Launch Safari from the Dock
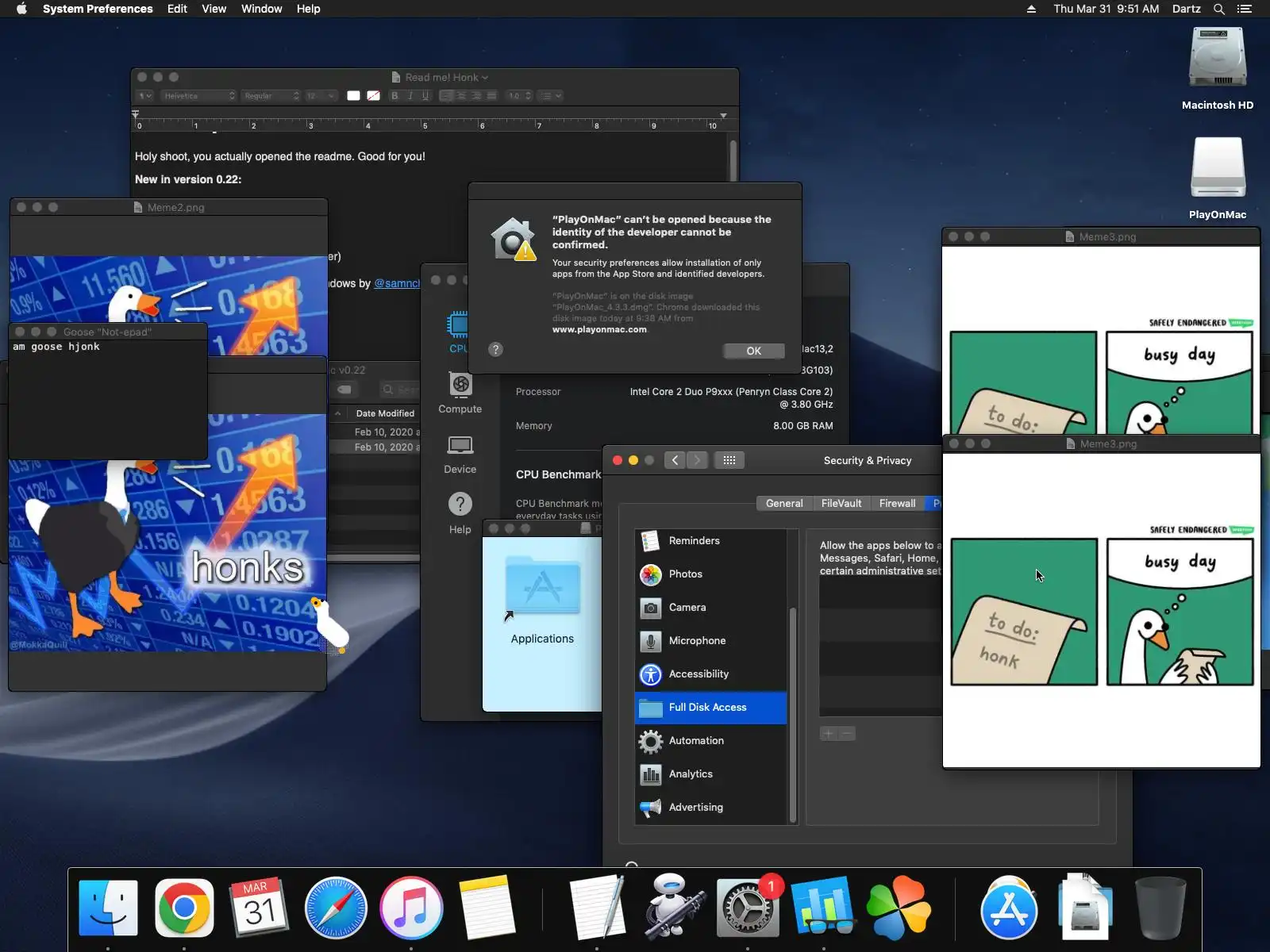1270x952 pixels. pos(335,908)
